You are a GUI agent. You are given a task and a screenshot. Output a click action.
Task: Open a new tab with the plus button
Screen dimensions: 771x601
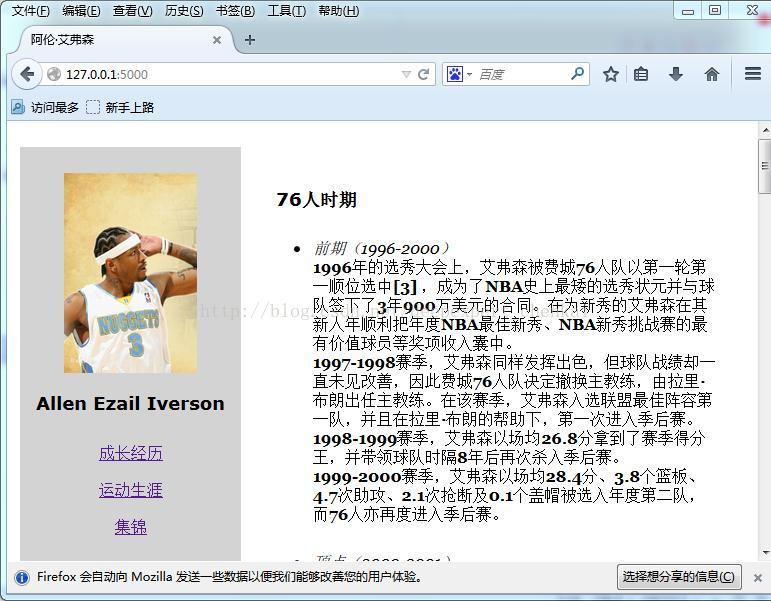click(250, 40)
